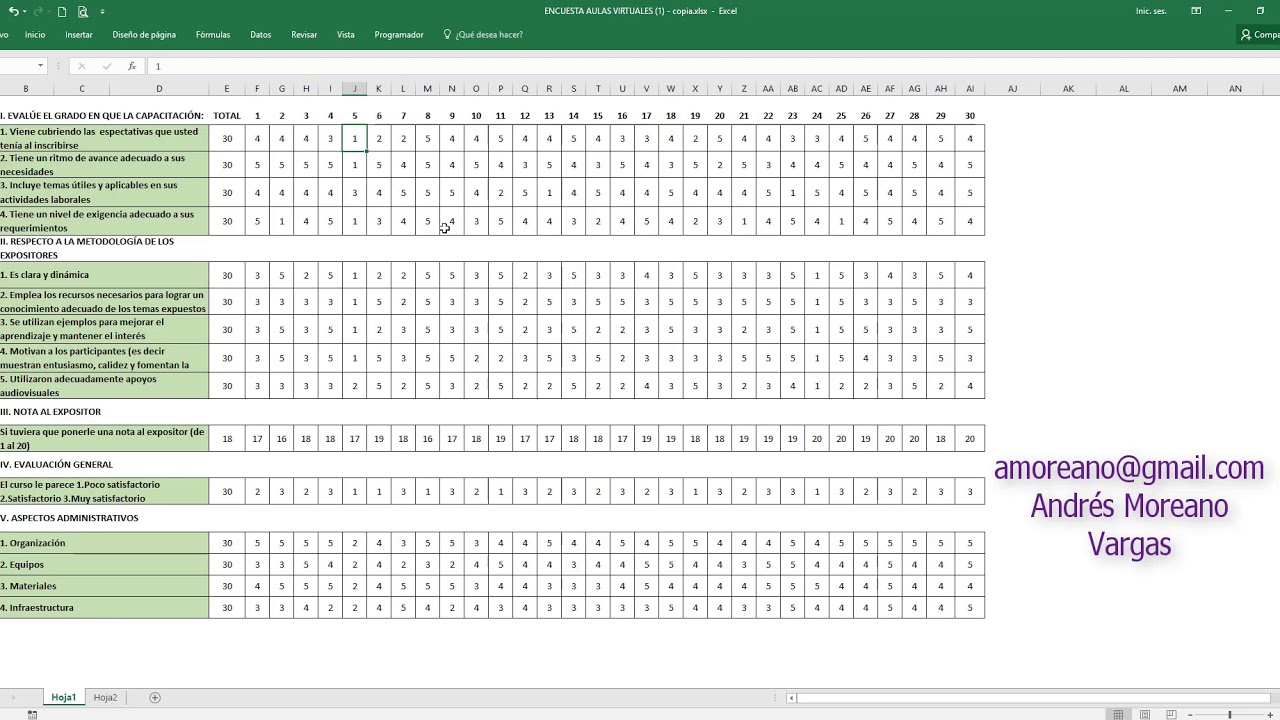Expand Customize Quick Access Toolbar arrow

pyautogui.click(x=102, y=12)
